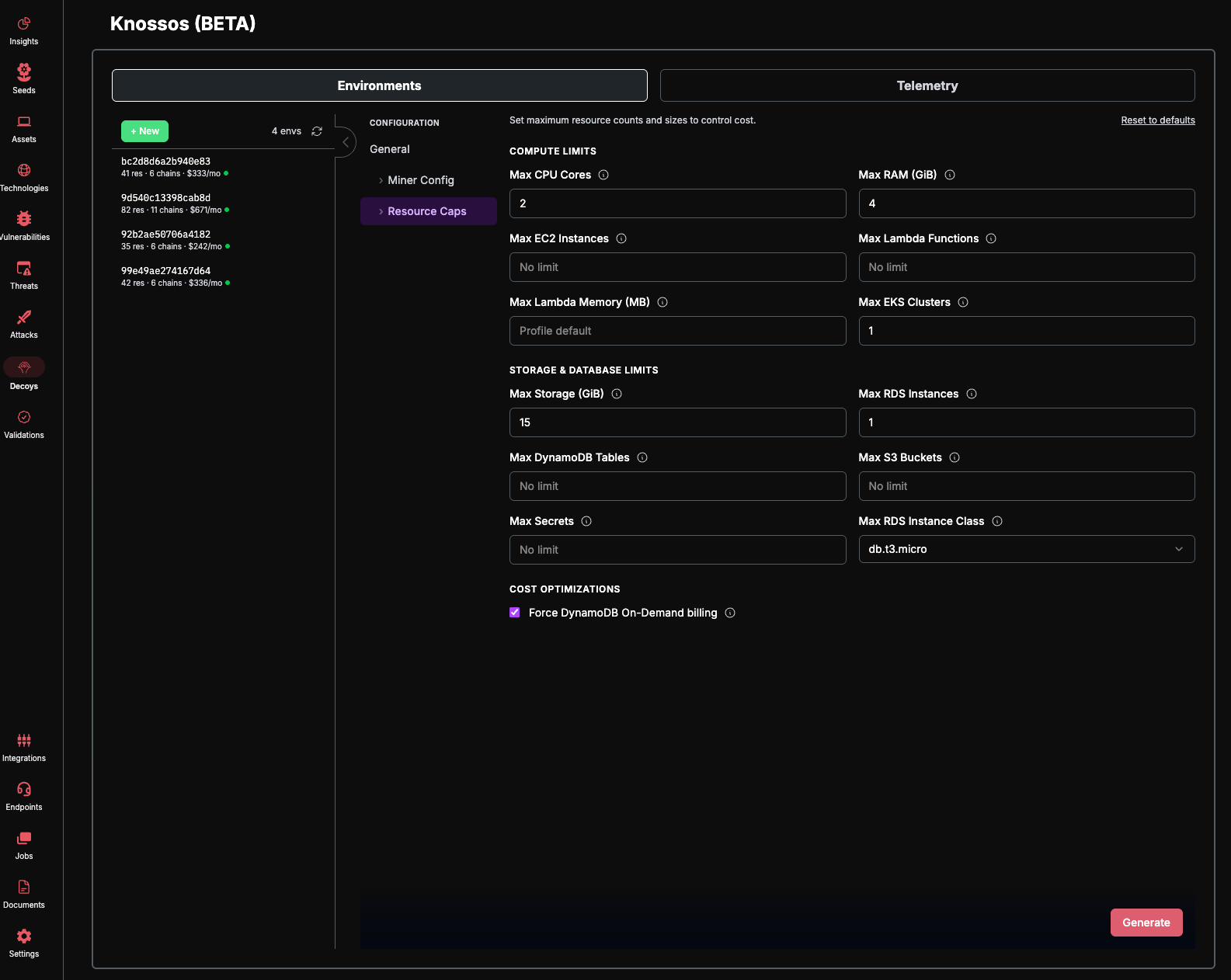Image resolution: width=1231 pixels, height=980 pixels.
Task: Show info for DynamoDB On-Demand billing
Action: (x=730, y=613)
